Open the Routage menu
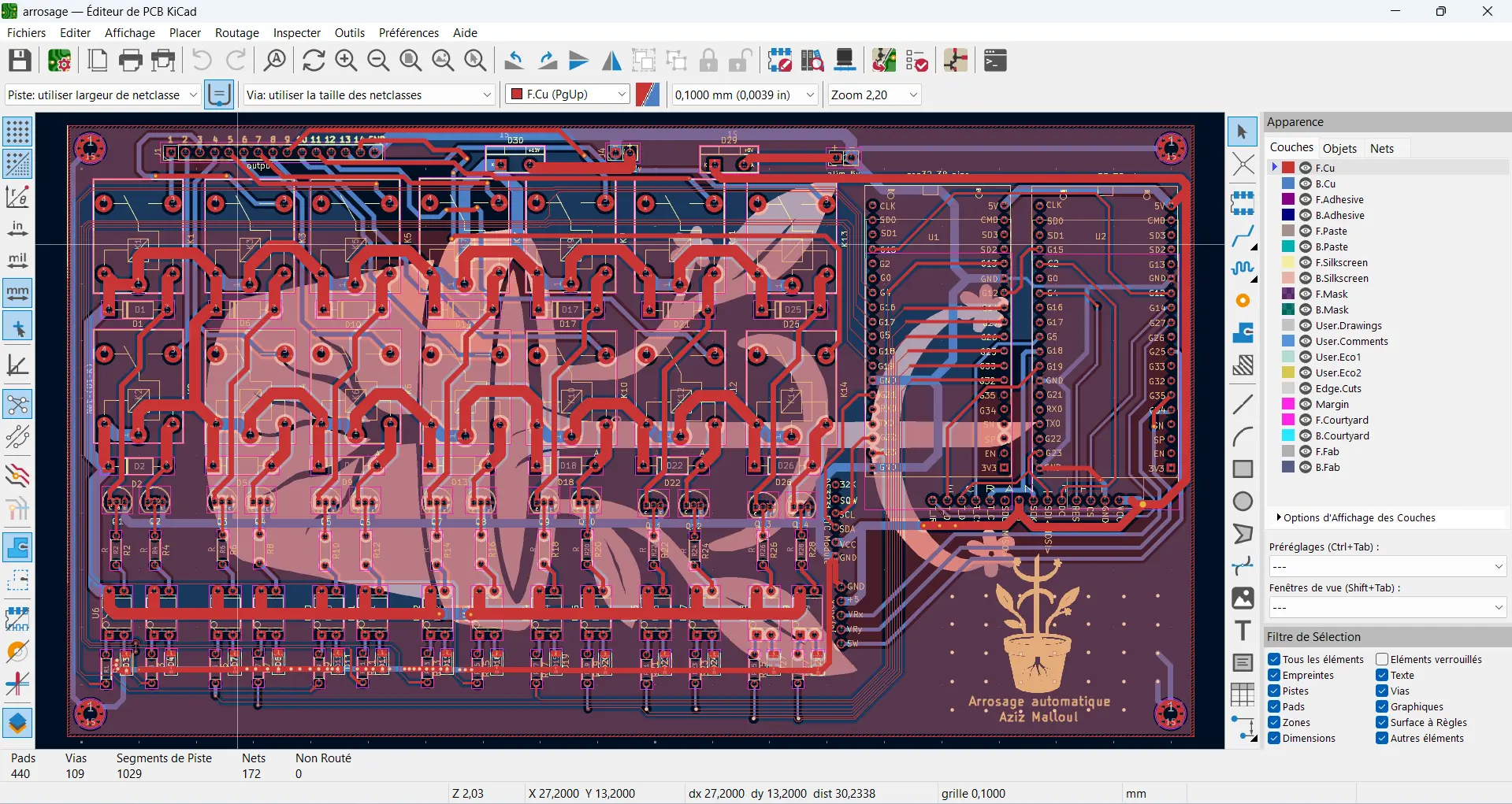The image size is (1512, 804). point(236,33)
